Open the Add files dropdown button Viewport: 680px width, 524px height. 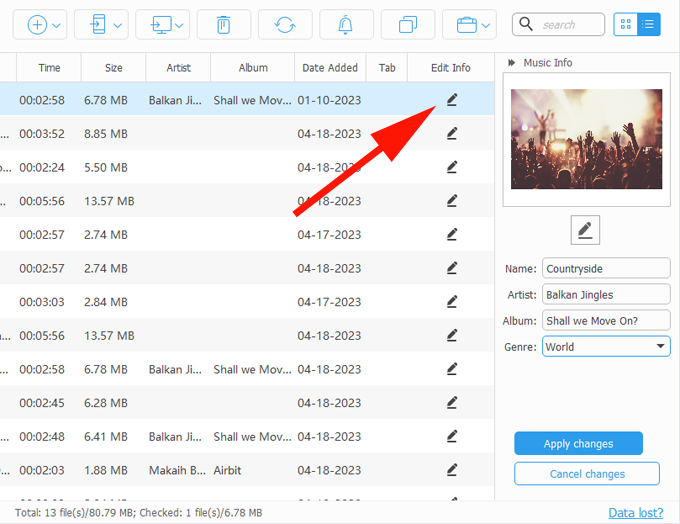(x=43, y=24)
